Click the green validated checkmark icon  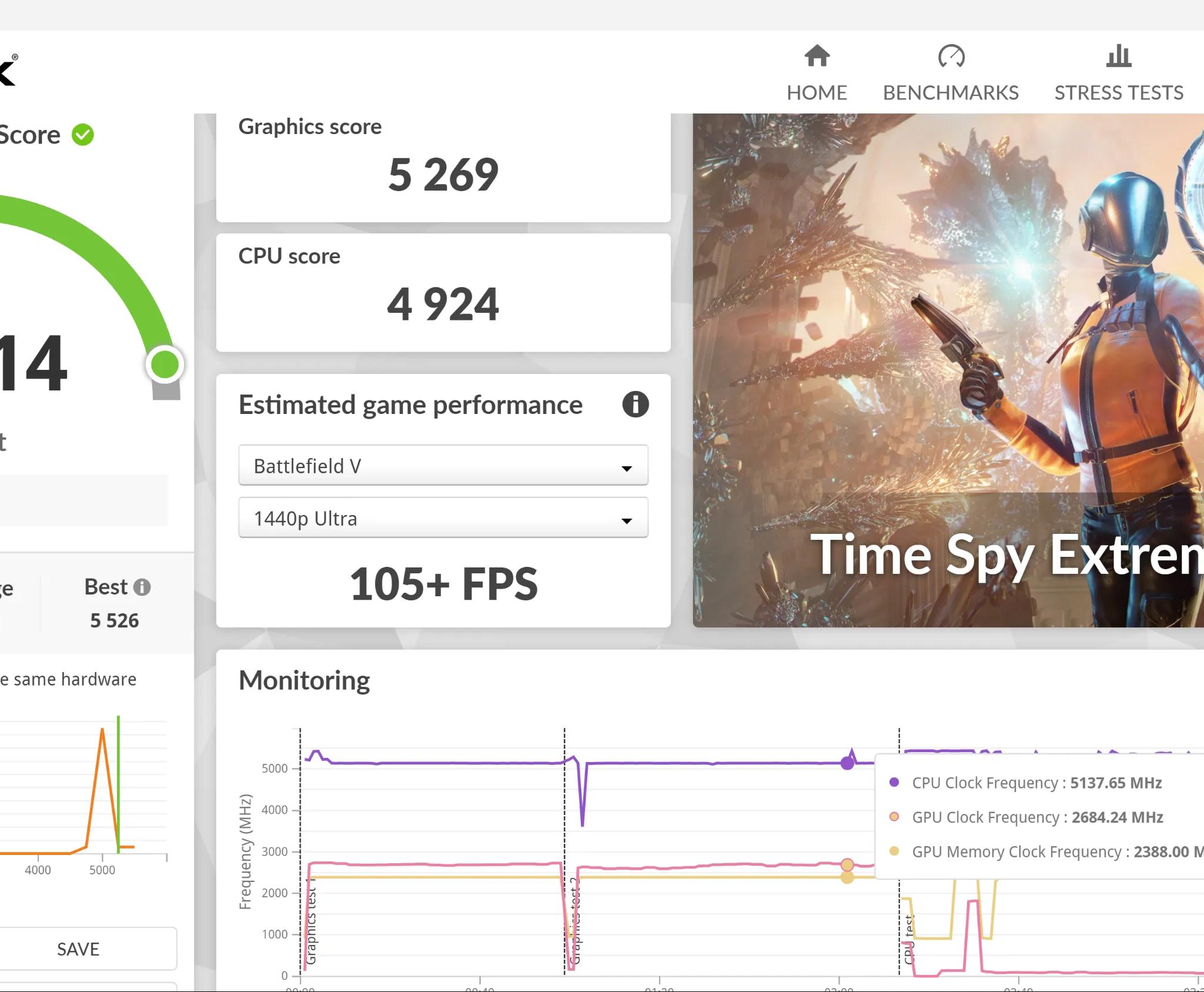click(x=83, y=135)
